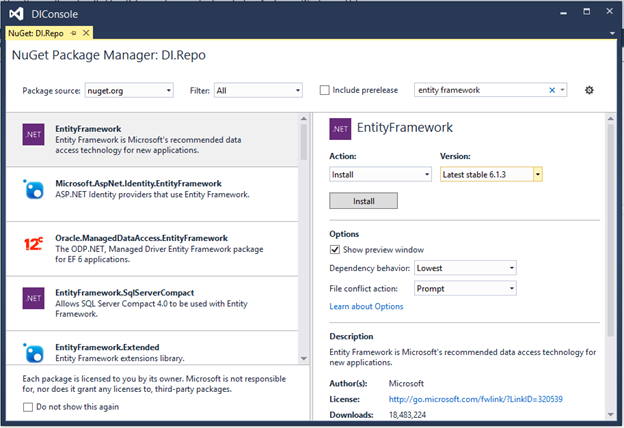Open Version dropdown Latest stable 6.1.3

tap(491, 174)
